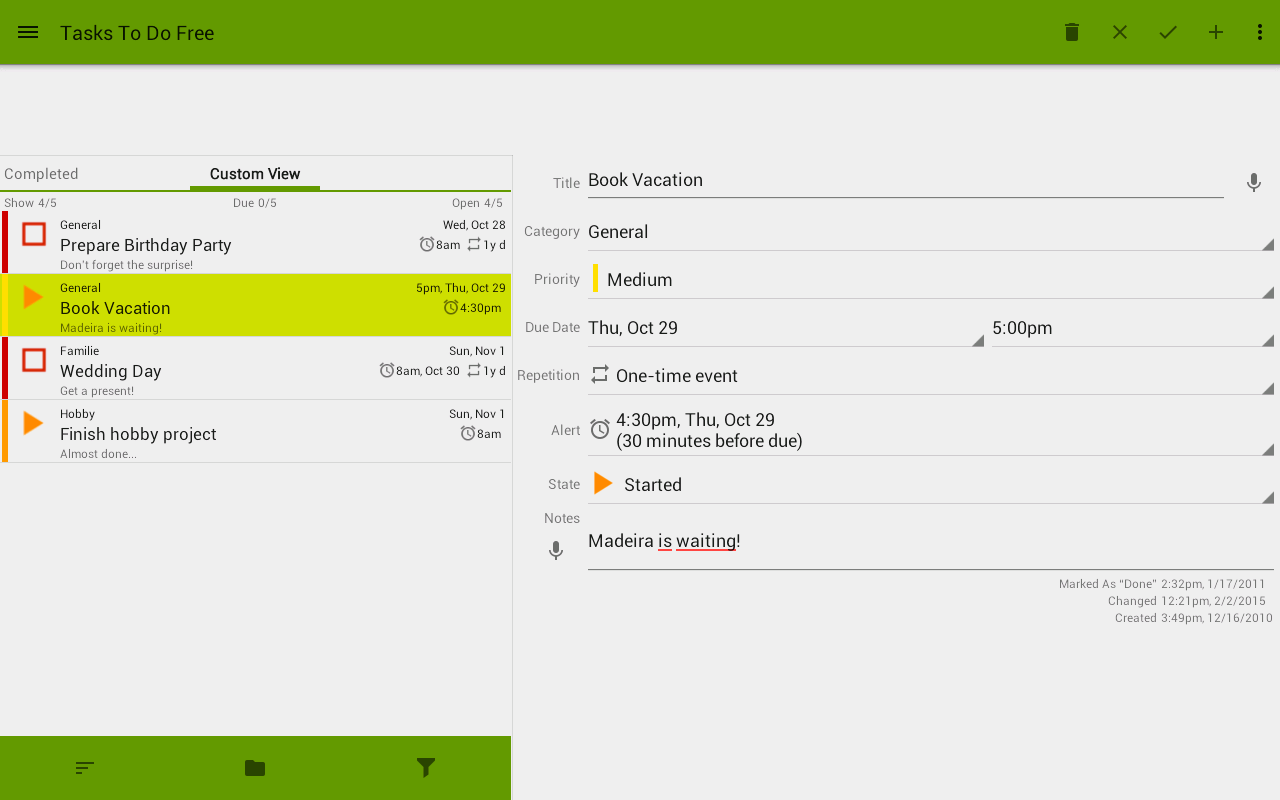Open folder categories in bottom bar
This screenshot has height=800, width=1280.
click(255, 768)
